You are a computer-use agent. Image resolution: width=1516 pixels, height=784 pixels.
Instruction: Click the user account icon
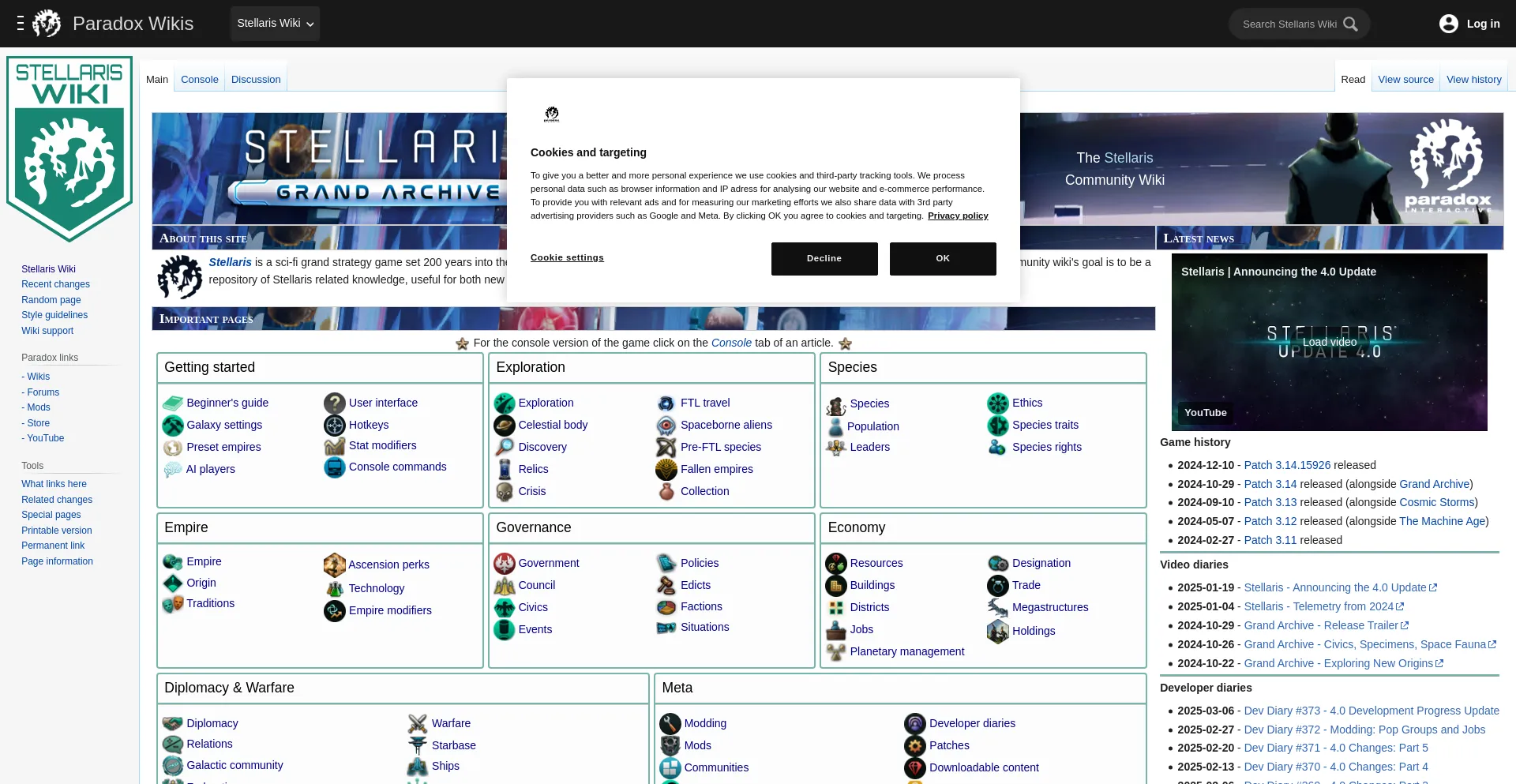point(1449,24)
